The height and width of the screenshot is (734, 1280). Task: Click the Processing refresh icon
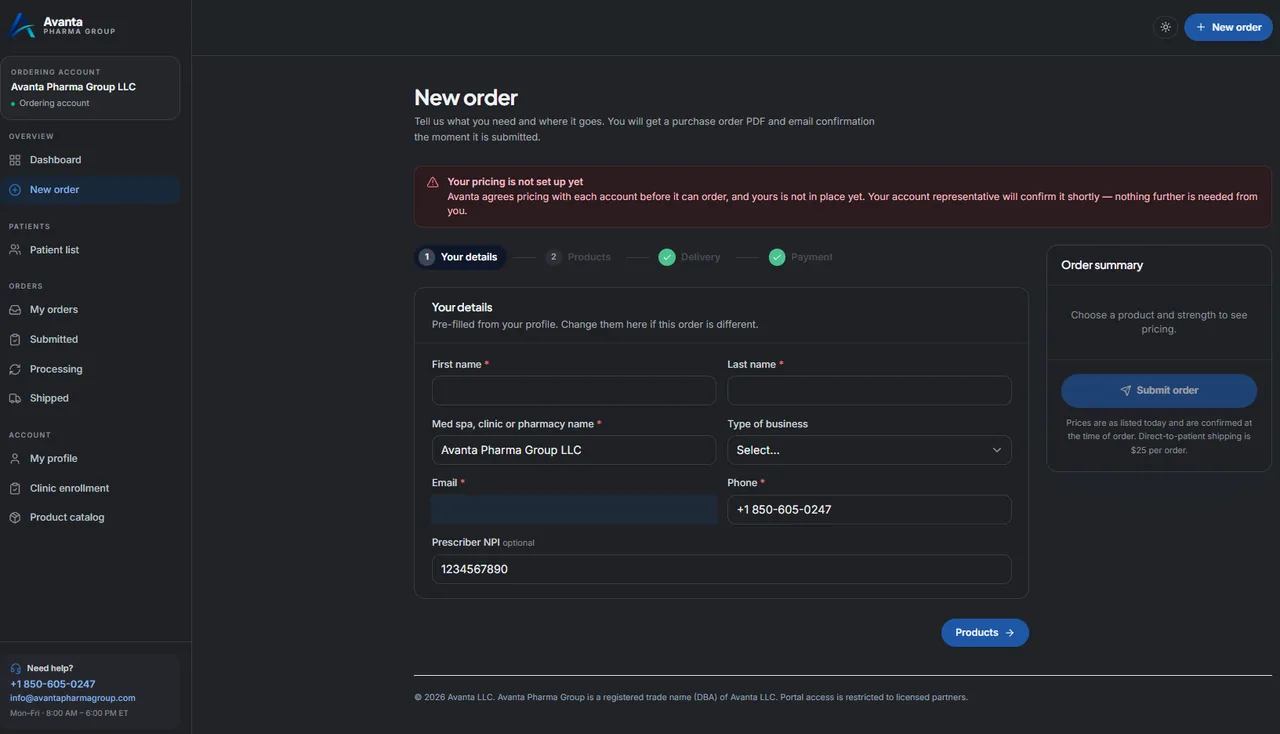(x=15, y=369)
